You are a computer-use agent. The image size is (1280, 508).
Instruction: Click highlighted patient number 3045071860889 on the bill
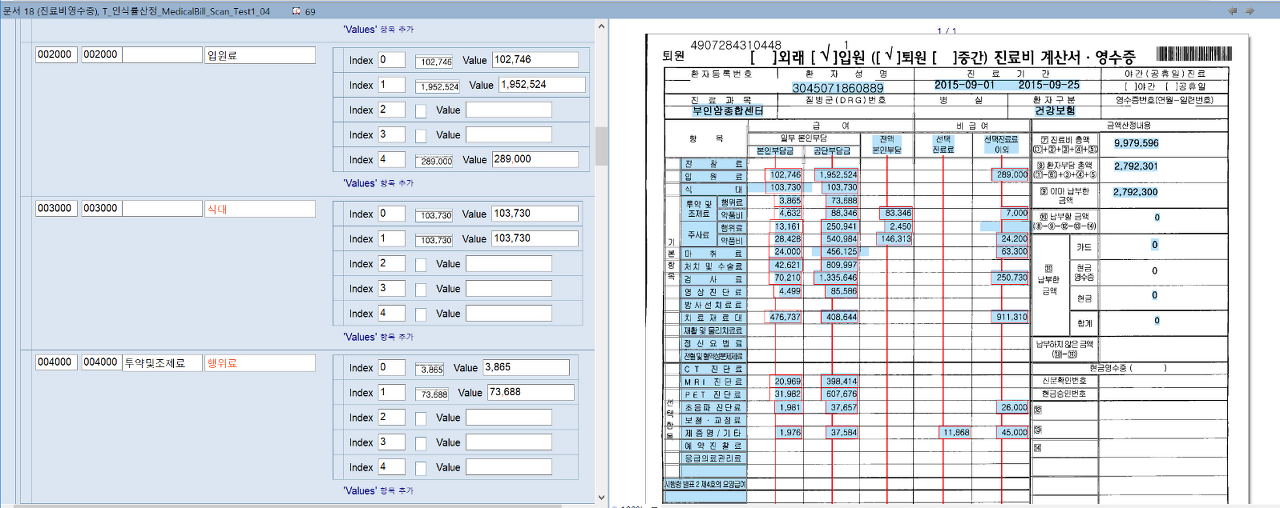point(838,88)
